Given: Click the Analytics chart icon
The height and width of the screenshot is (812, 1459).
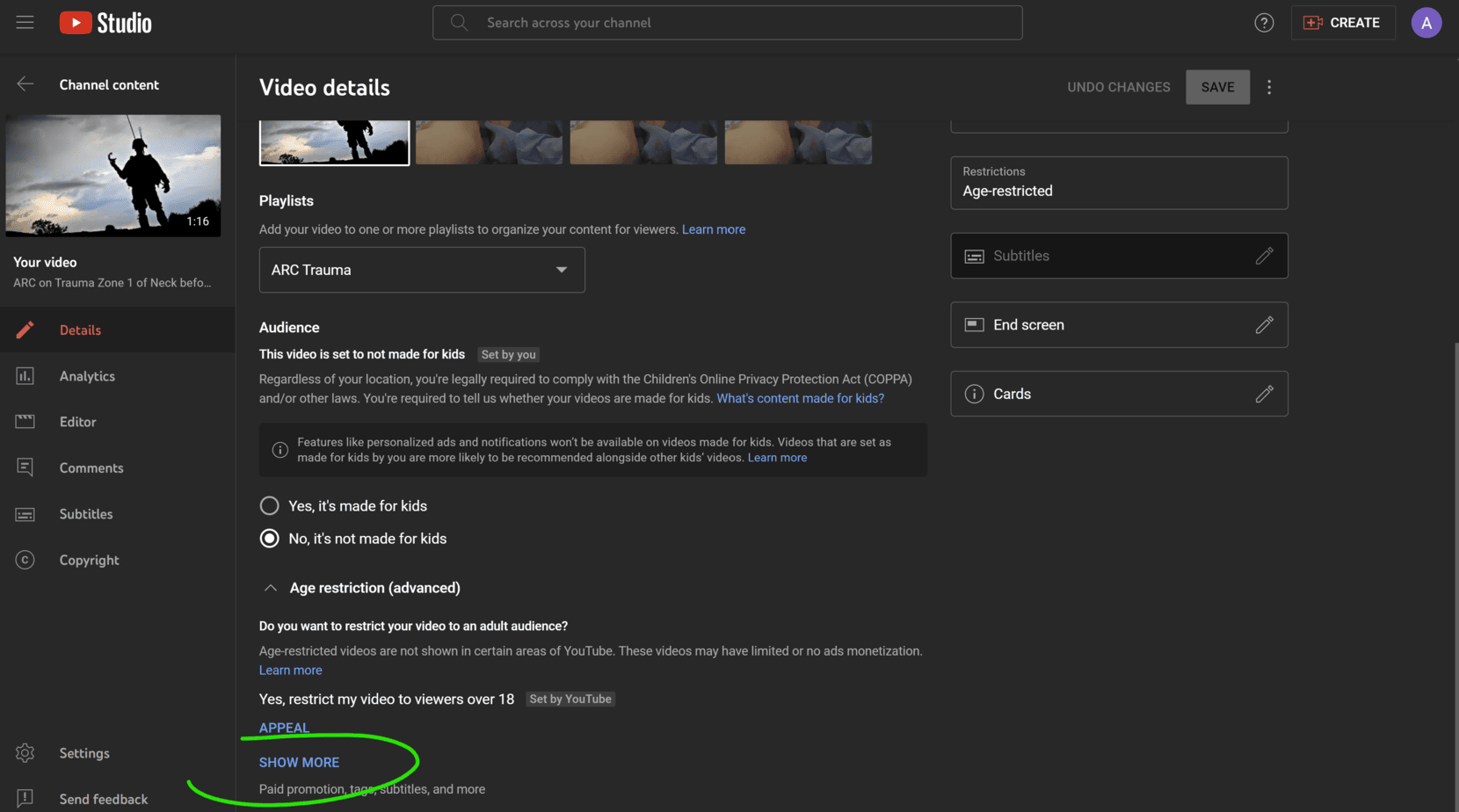Looking at the screenshot, I should [25, 376].
